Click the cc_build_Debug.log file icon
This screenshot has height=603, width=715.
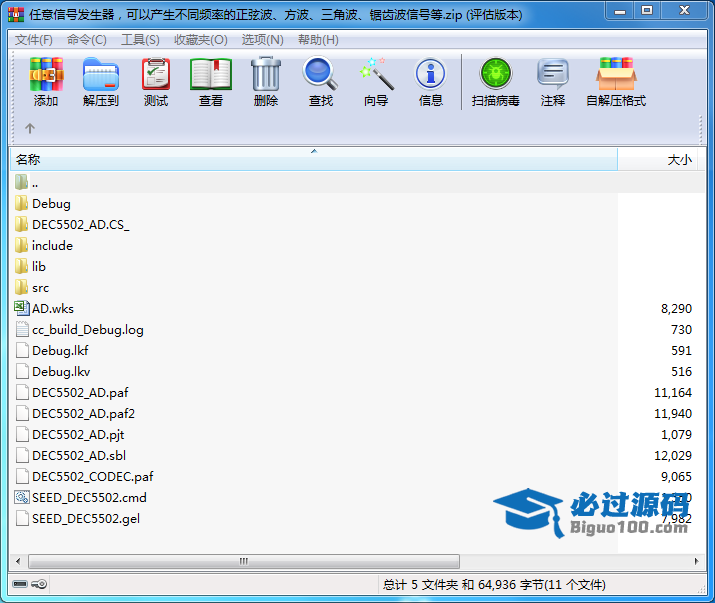(x=22, y=329)
